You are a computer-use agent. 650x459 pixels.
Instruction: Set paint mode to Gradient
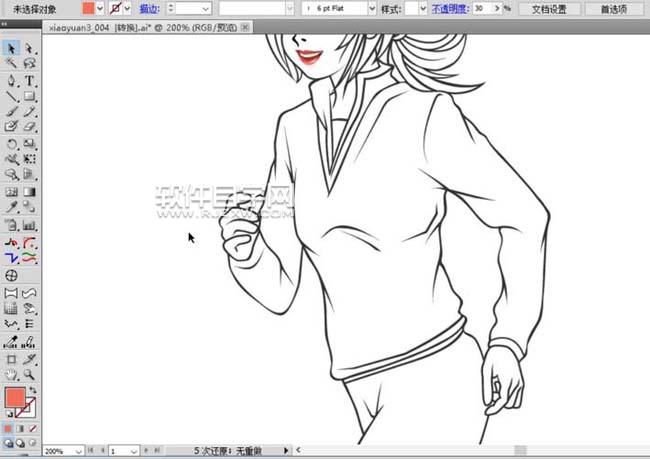tap(20, 428)
